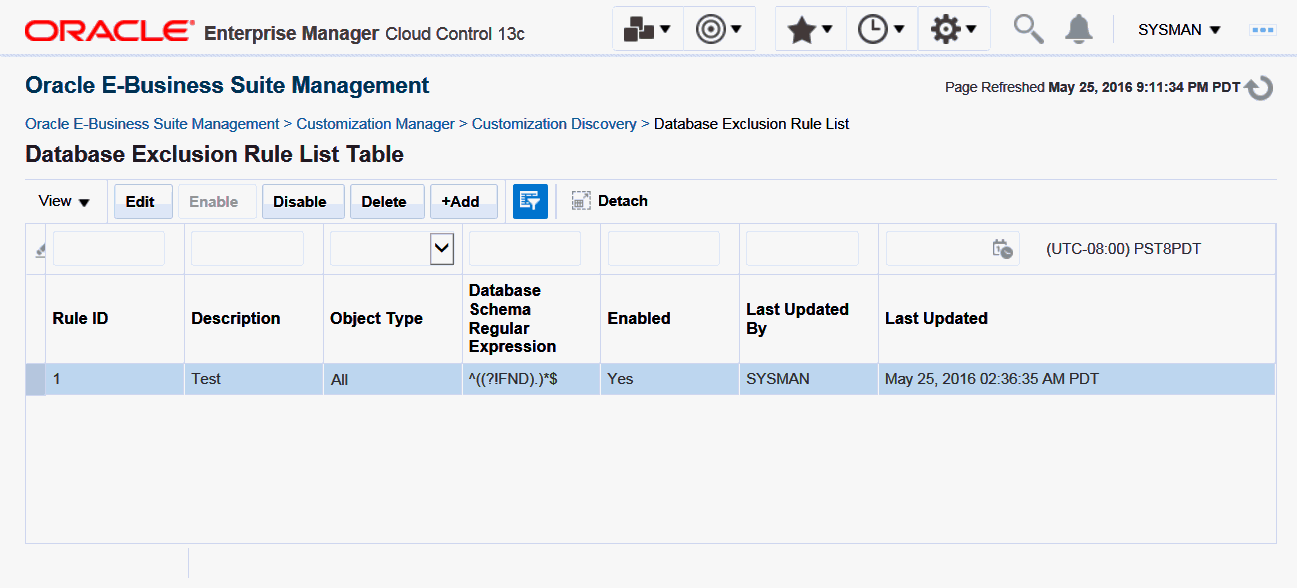Follow the Customization Manager breadcrumb link
The height and width of the screenshot is (588, 1297).
click(x=376, y=124)
